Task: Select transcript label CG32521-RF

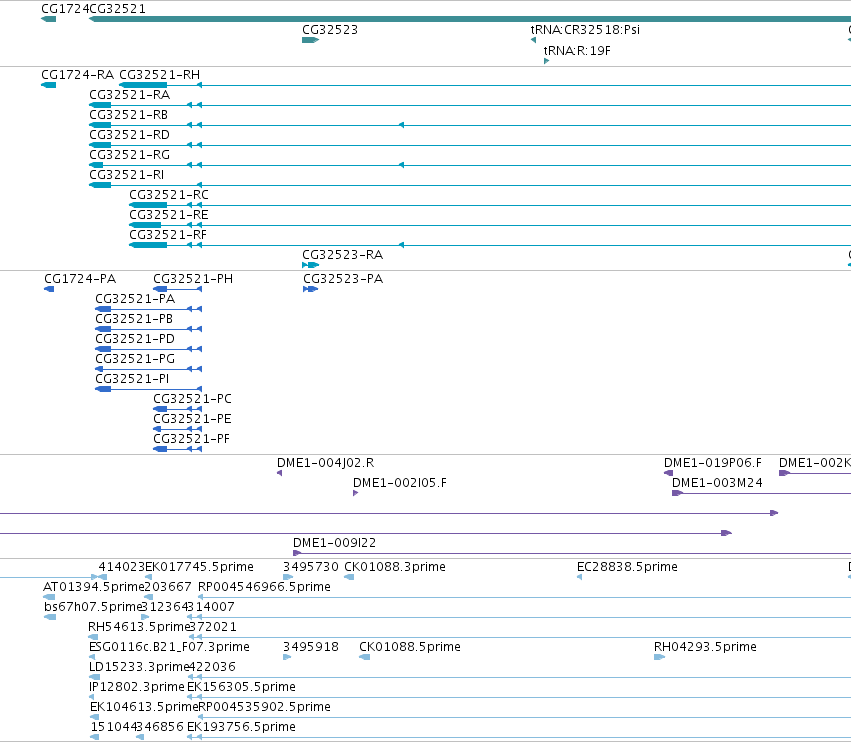Action: 168,235
